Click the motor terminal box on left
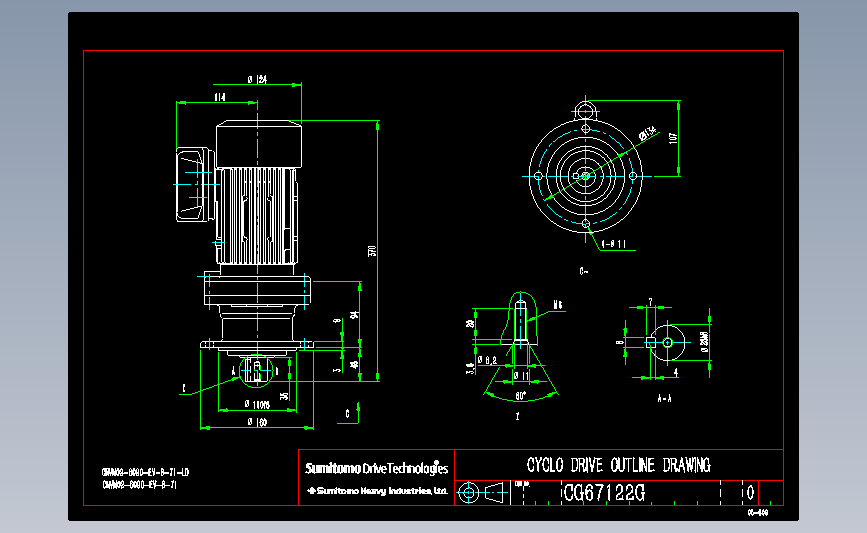This screenshot has width=867, height=533. pos(193,185)
